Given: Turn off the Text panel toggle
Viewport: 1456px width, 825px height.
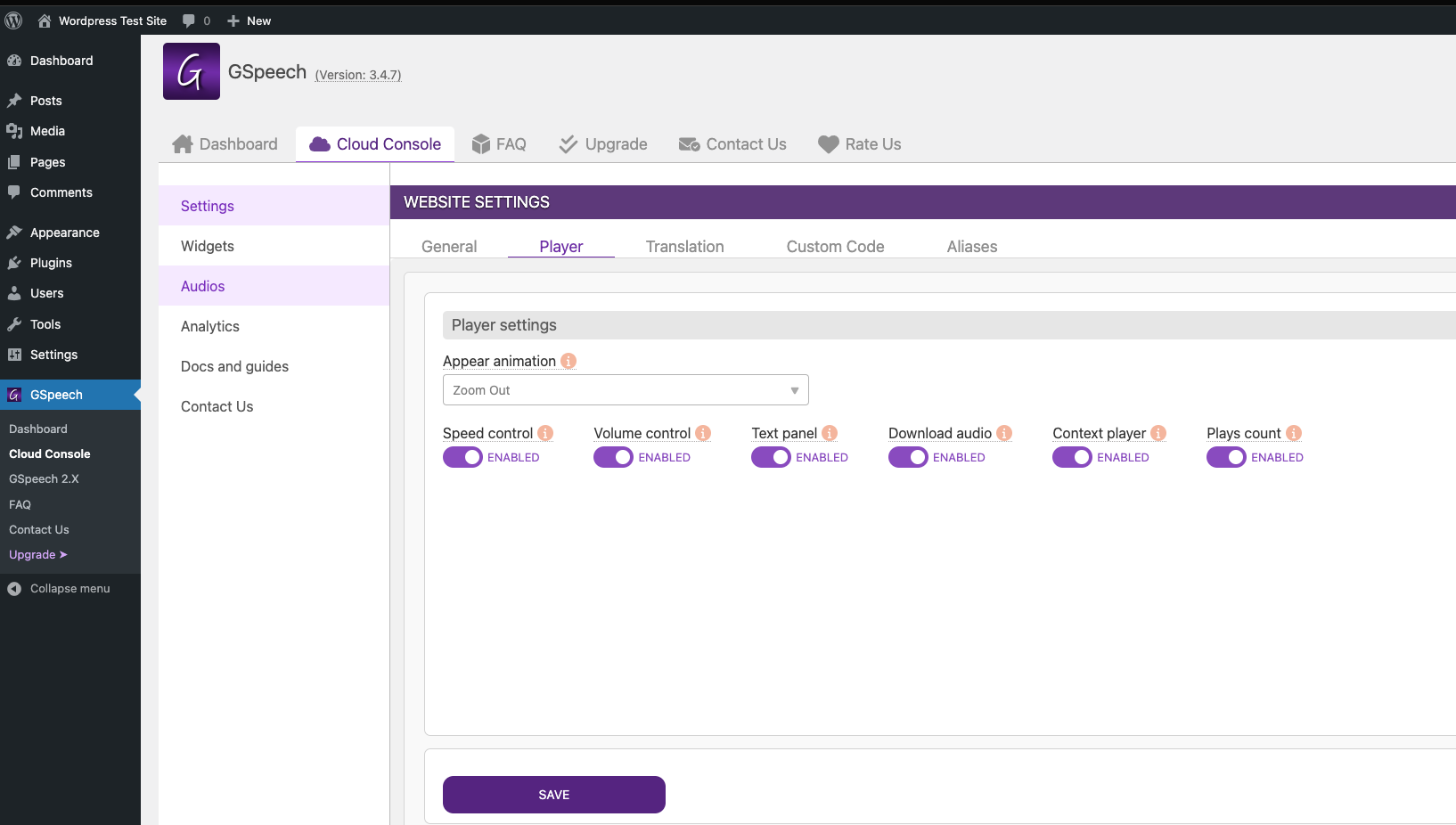Looking at the screenshot, I should [771, 457].
